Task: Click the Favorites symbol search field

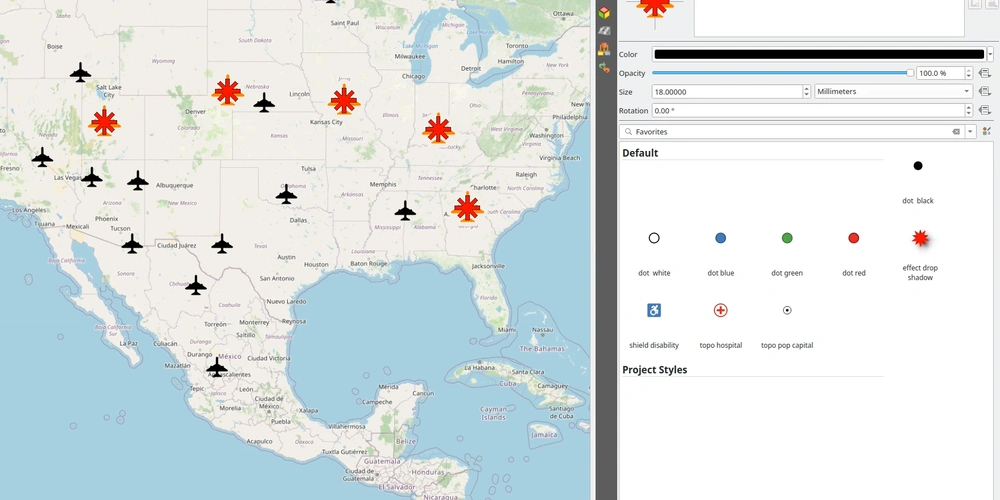Action: tap(791, 131)
